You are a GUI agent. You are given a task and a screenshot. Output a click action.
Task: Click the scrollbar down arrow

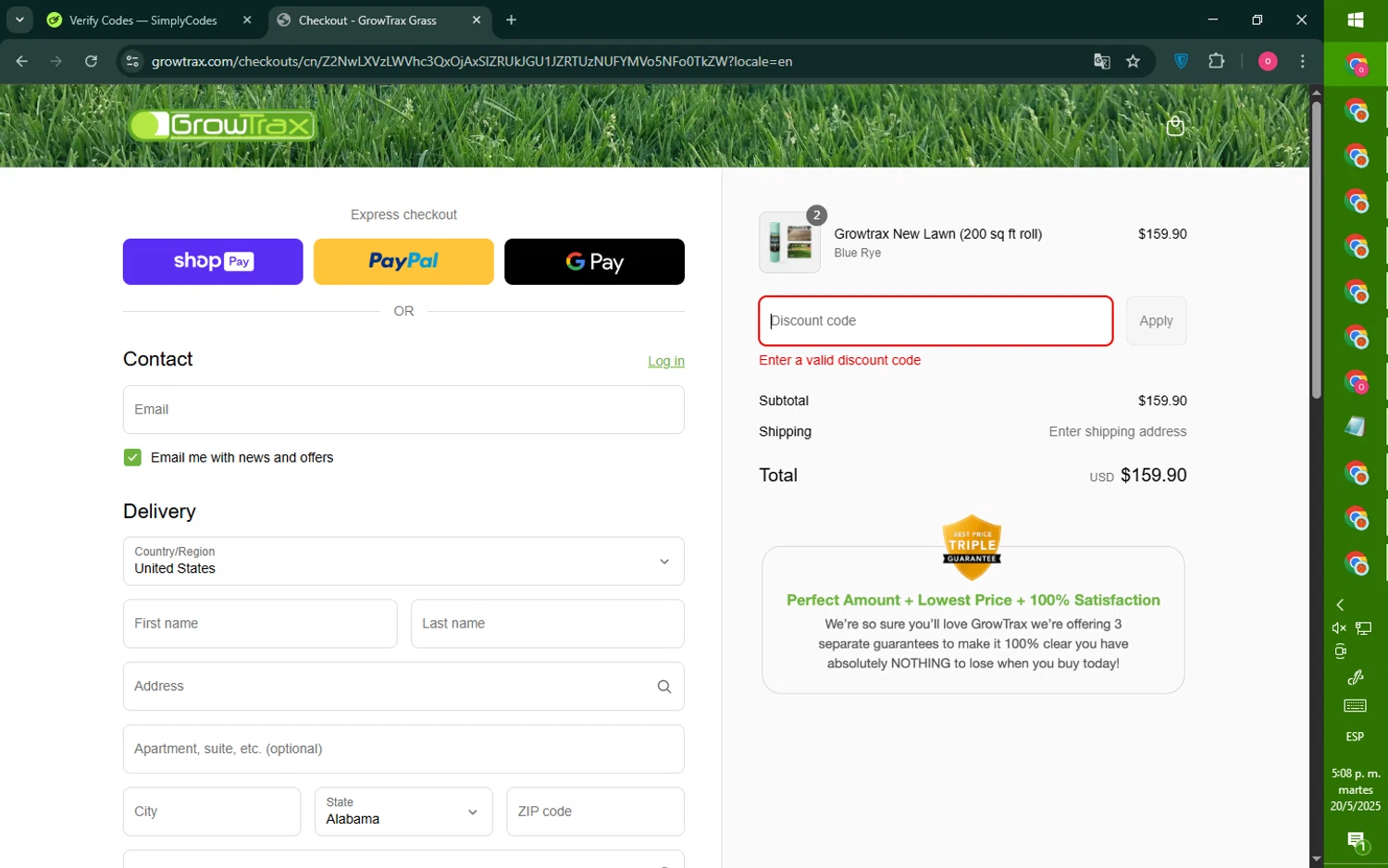1316,859
